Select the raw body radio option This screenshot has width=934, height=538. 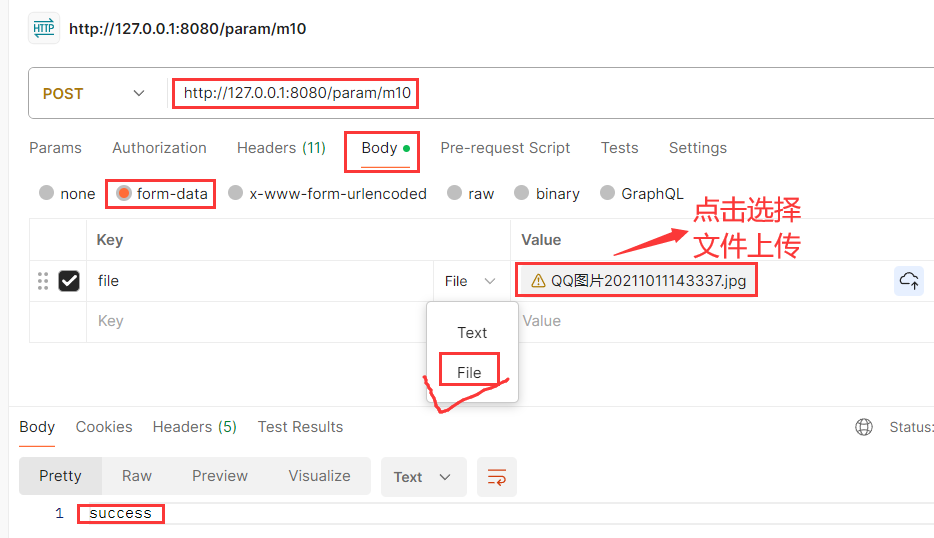[454, 192]
